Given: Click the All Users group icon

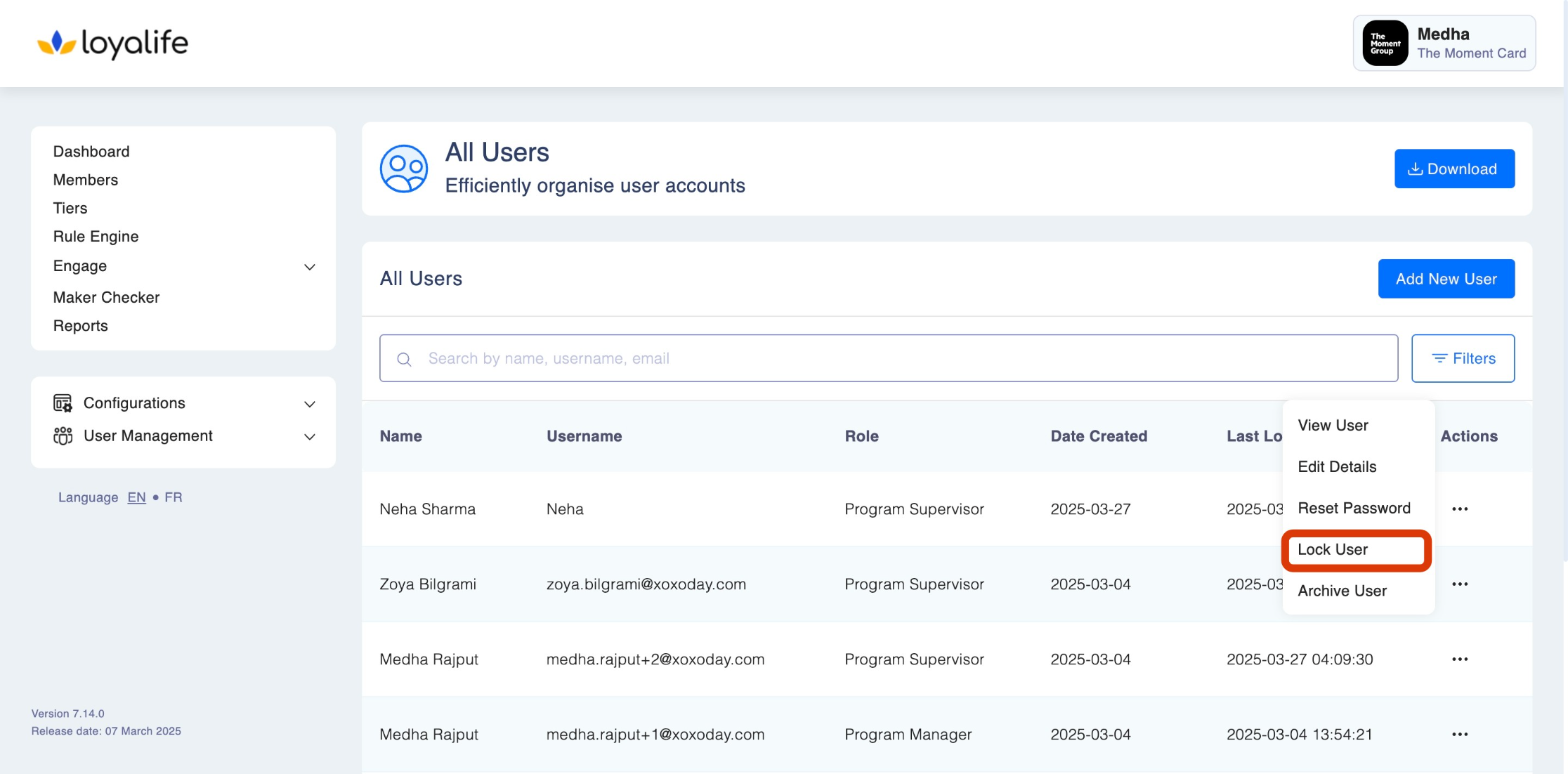Looking at the screenshot, I should pos(404,169).
